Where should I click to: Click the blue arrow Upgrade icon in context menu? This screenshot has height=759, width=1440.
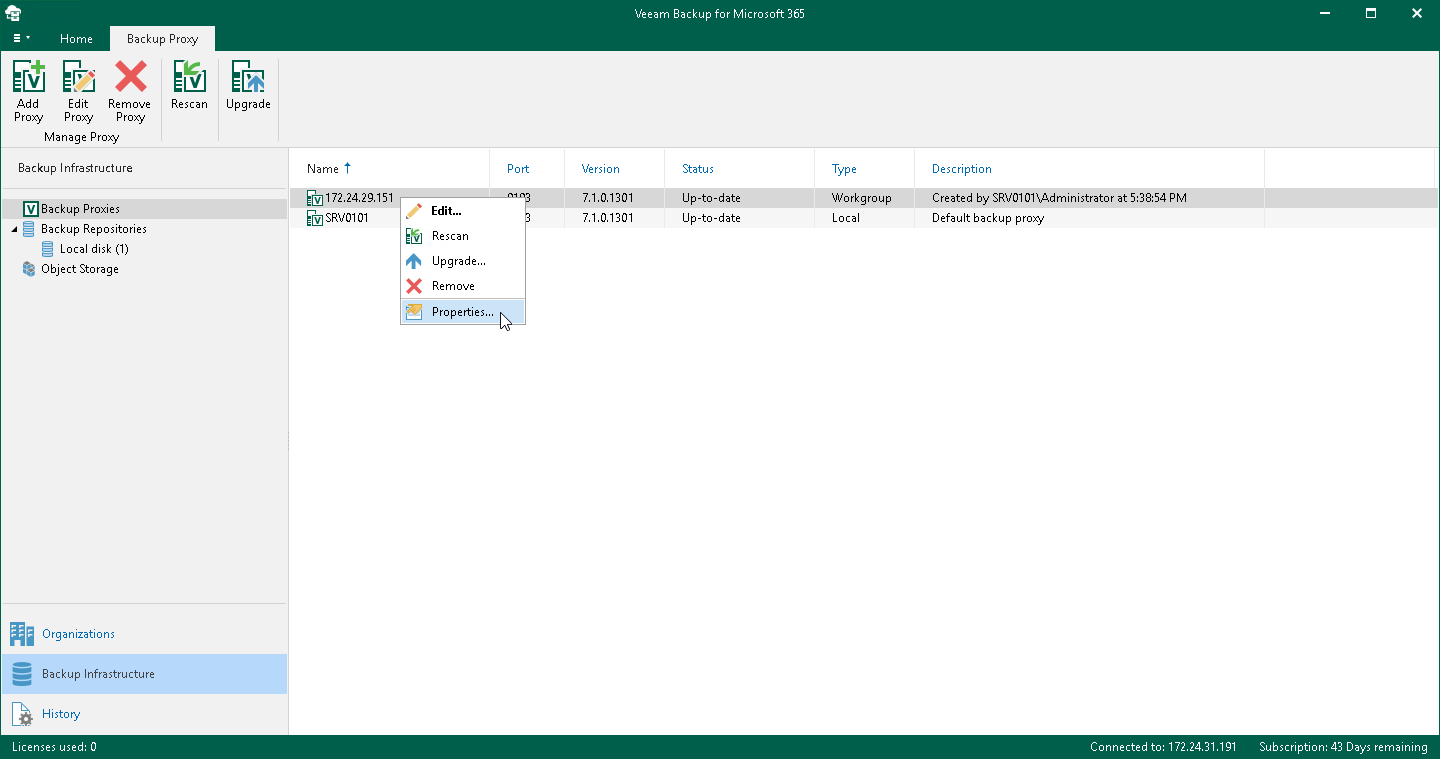tap(414, 261)
